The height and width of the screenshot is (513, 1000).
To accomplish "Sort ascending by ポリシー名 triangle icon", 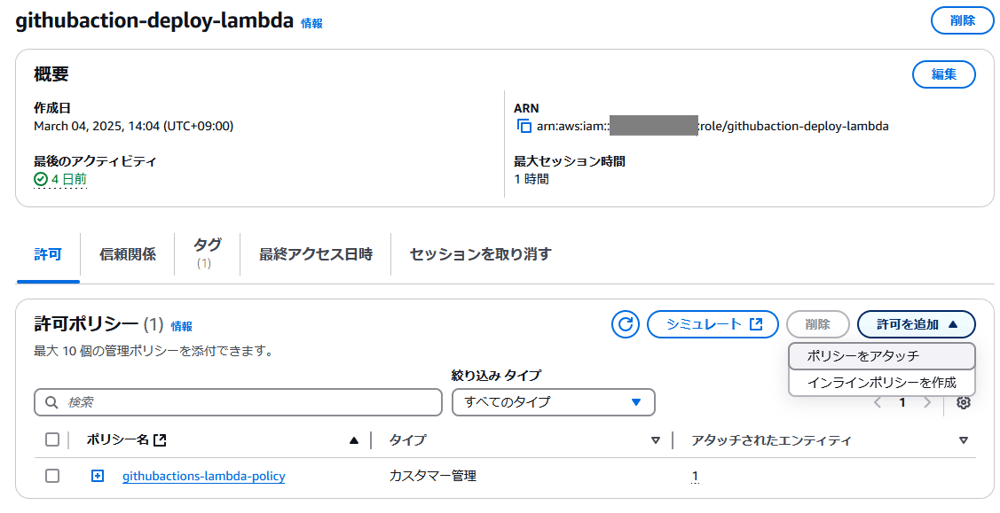I will [x=354, y=440].
